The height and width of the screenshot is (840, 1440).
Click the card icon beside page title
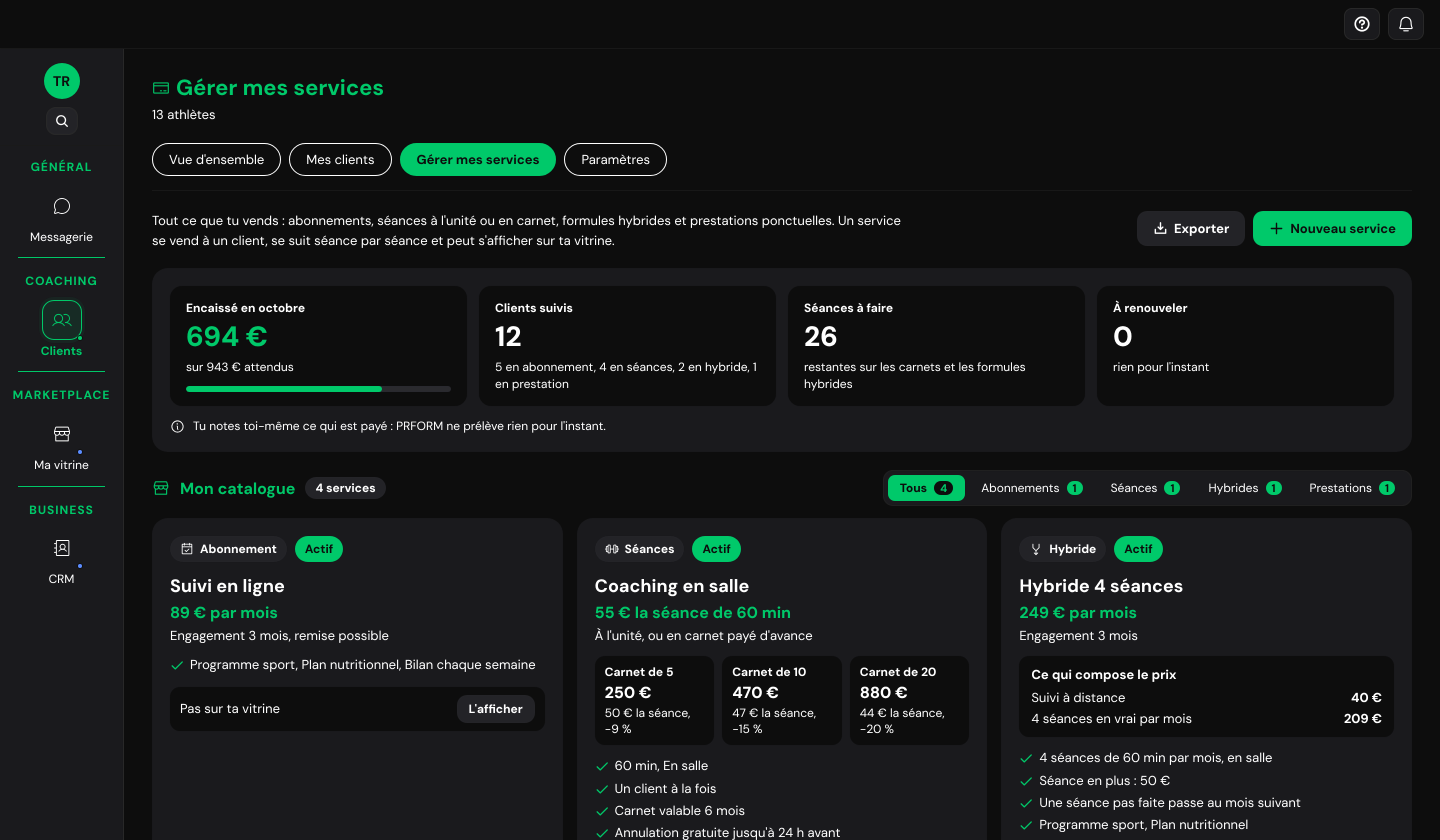(x=161, y=88)
